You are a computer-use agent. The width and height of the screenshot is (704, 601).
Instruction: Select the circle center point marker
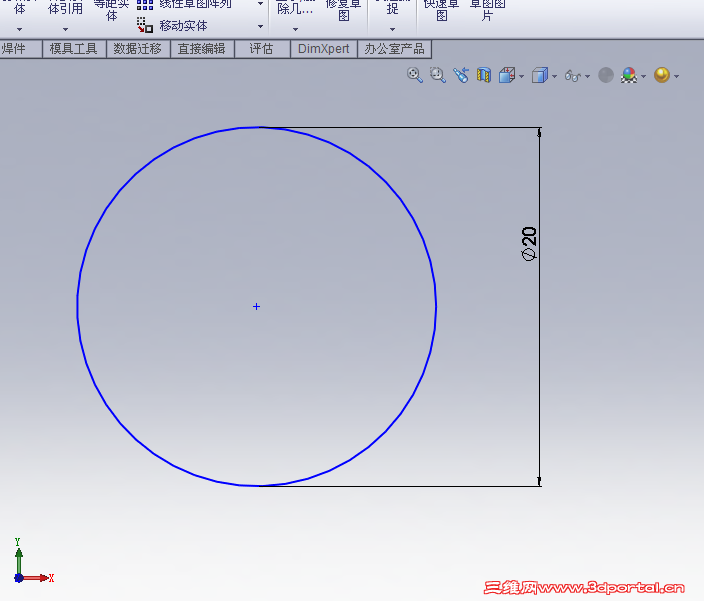tap(256, 307)
